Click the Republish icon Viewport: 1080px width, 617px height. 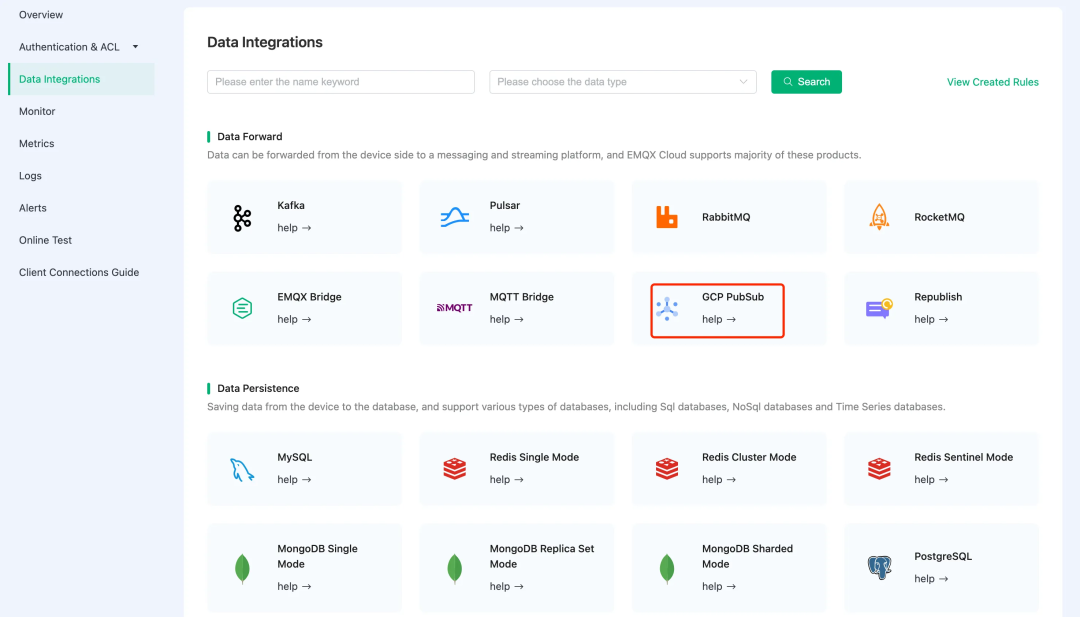coord(879,308)
